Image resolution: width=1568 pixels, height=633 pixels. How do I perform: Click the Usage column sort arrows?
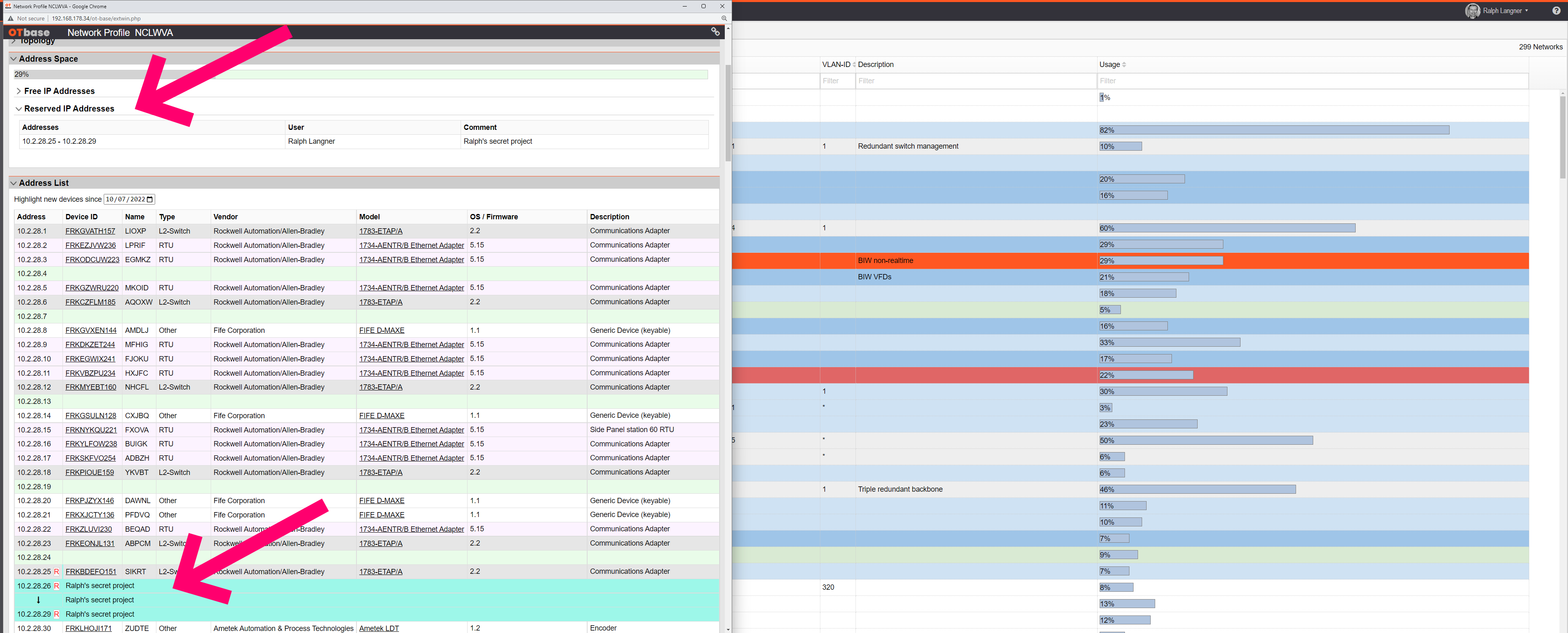coord(1124,65)
